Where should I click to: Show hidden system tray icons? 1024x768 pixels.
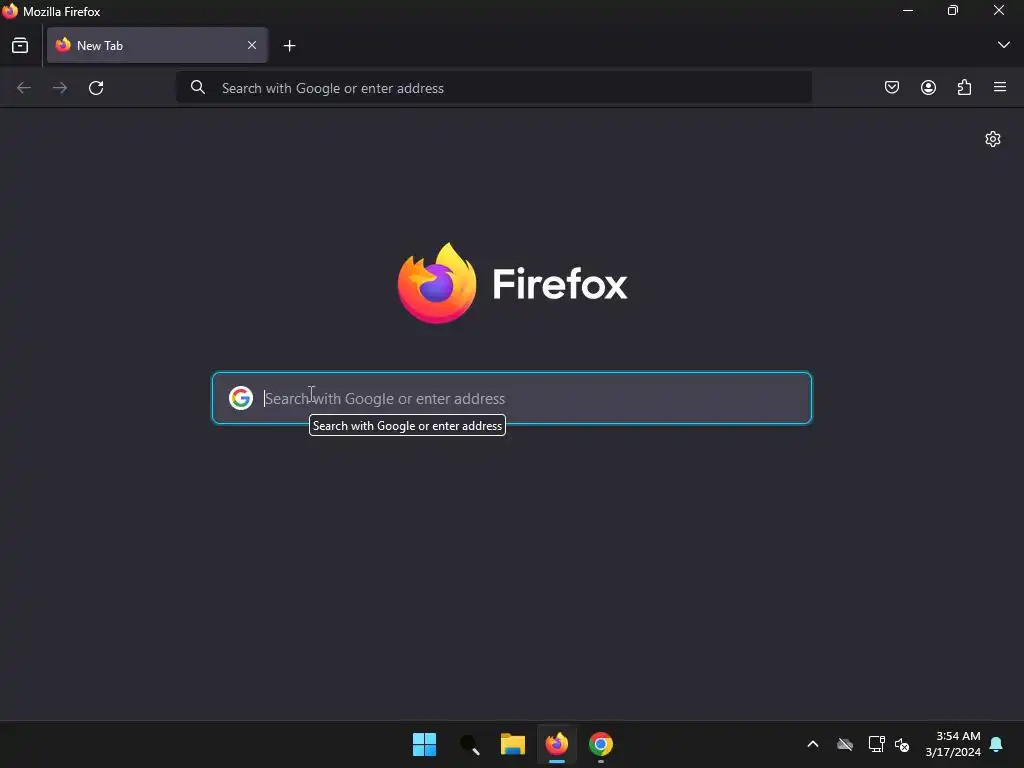(x=813, y=744)
